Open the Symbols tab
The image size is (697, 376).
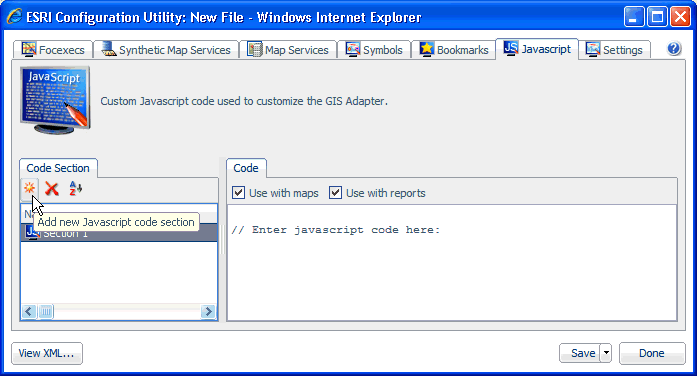pos(374,50)
